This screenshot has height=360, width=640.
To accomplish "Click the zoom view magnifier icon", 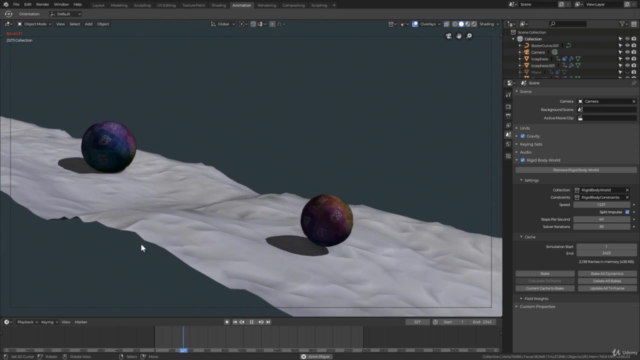I will [x=469, y=36].
